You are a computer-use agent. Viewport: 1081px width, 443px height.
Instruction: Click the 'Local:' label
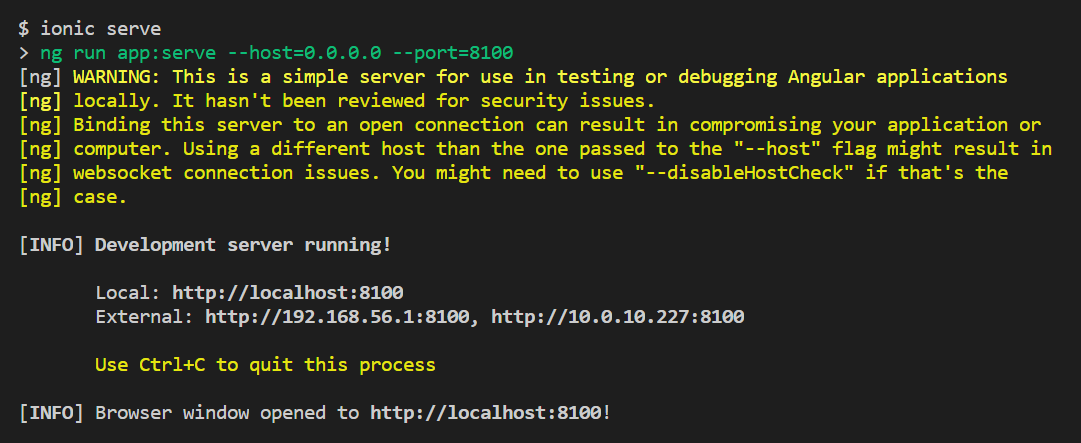[128, 292]
